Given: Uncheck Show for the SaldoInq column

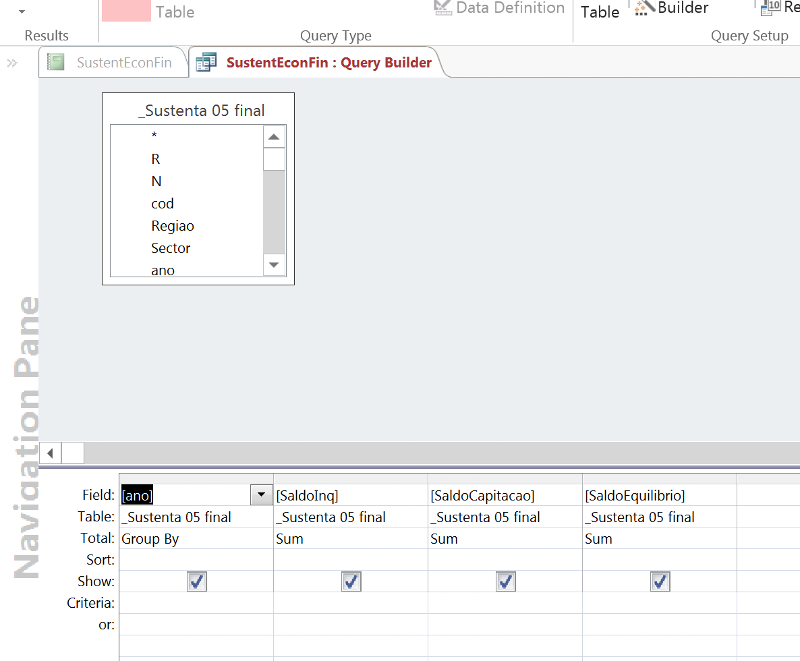Looking at the screenshot, I should point(351,581).
